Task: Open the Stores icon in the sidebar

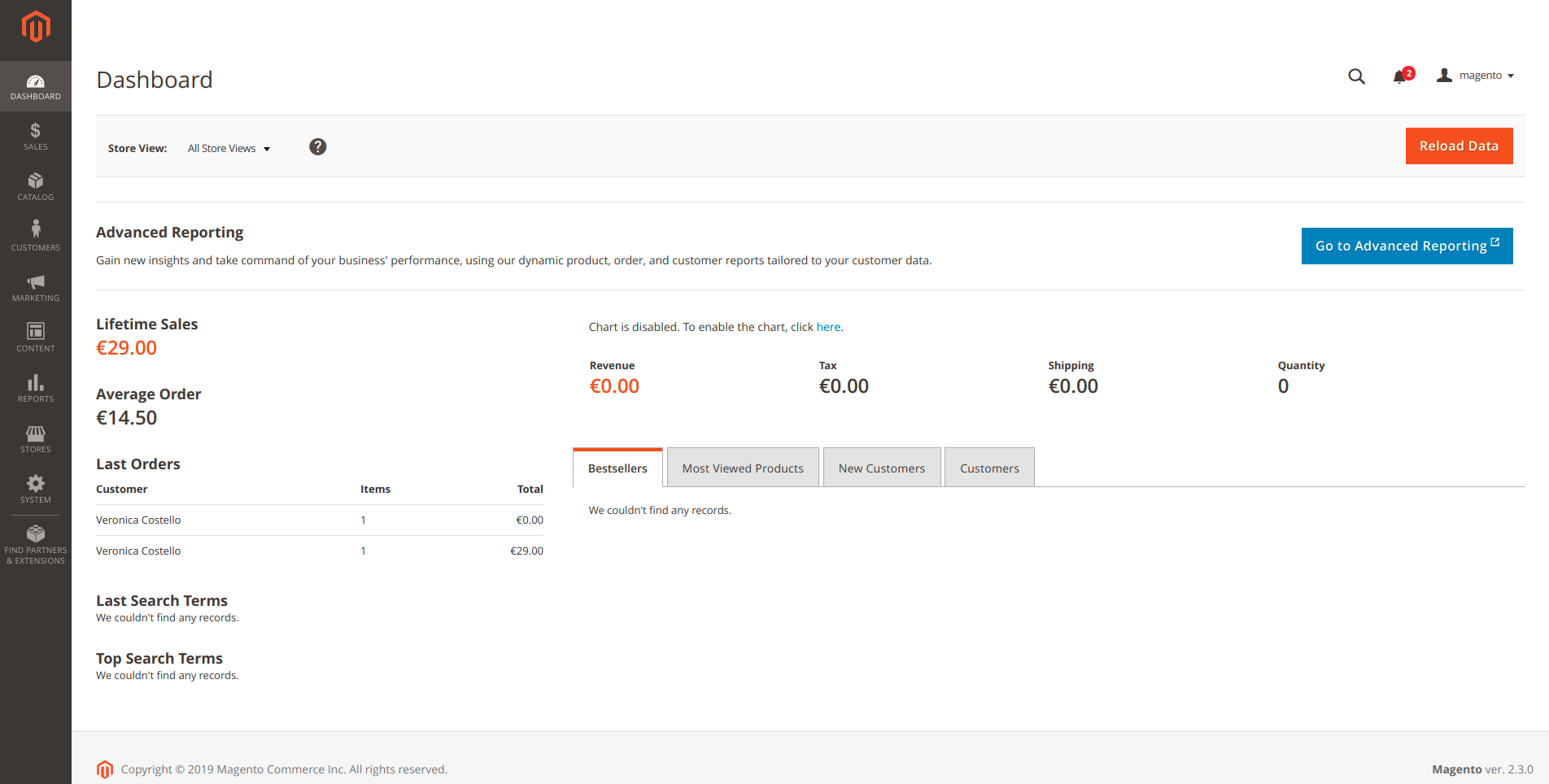Action: point(35,438)
